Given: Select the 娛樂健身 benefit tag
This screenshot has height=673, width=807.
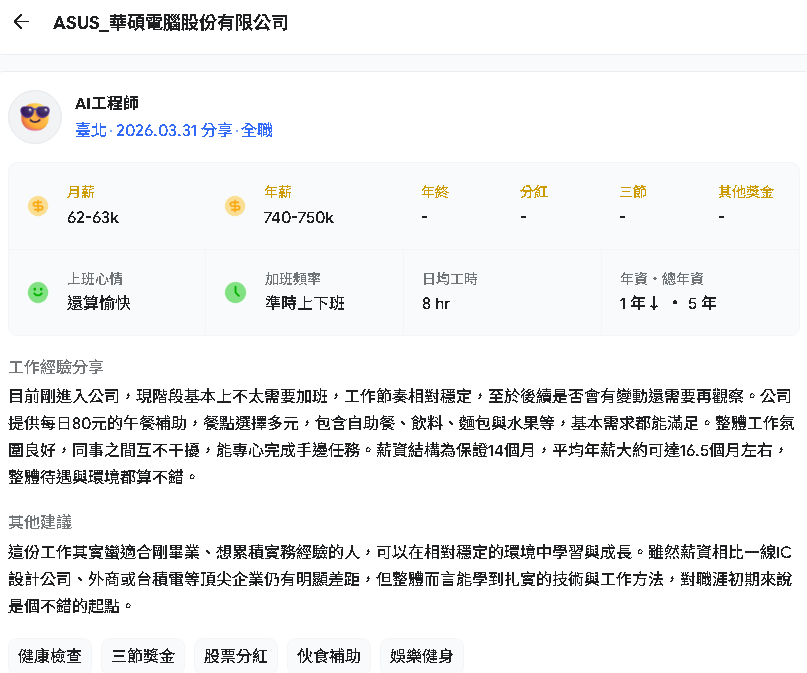Looking at the screenshot, I should pyautogui.click(x=422, y=656).
